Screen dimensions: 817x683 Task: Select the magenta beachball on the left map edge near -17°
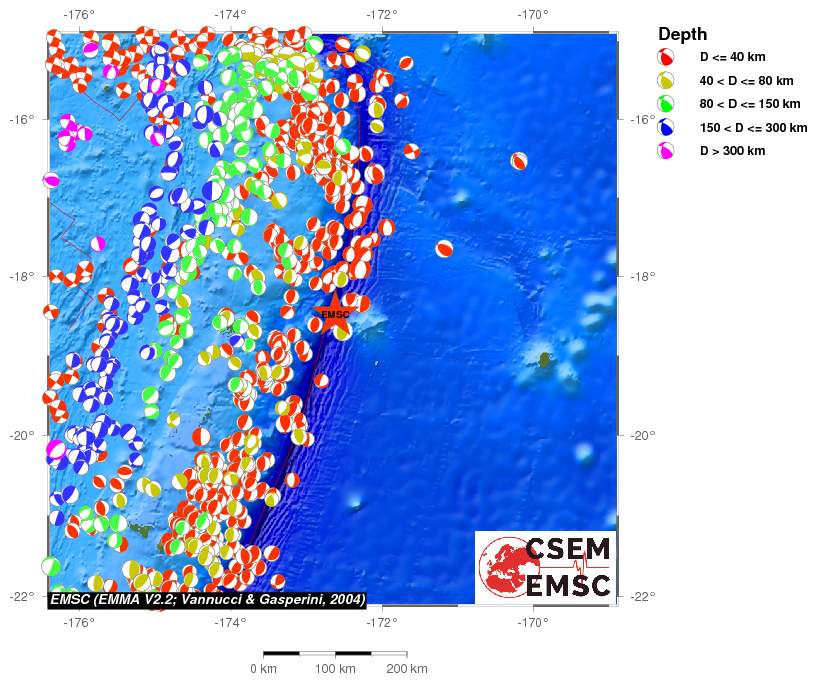click(51, 180)
